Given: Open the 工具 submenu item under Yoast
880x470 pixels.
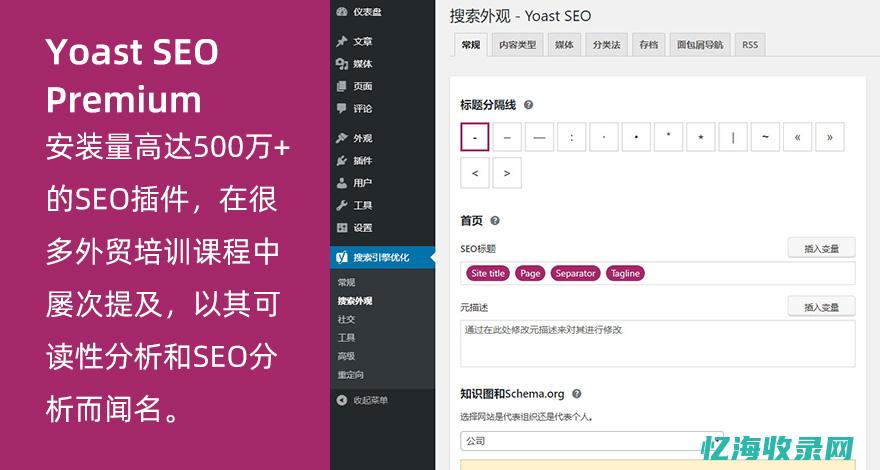Looking at the screenshot, I should [x=346, y=337].
